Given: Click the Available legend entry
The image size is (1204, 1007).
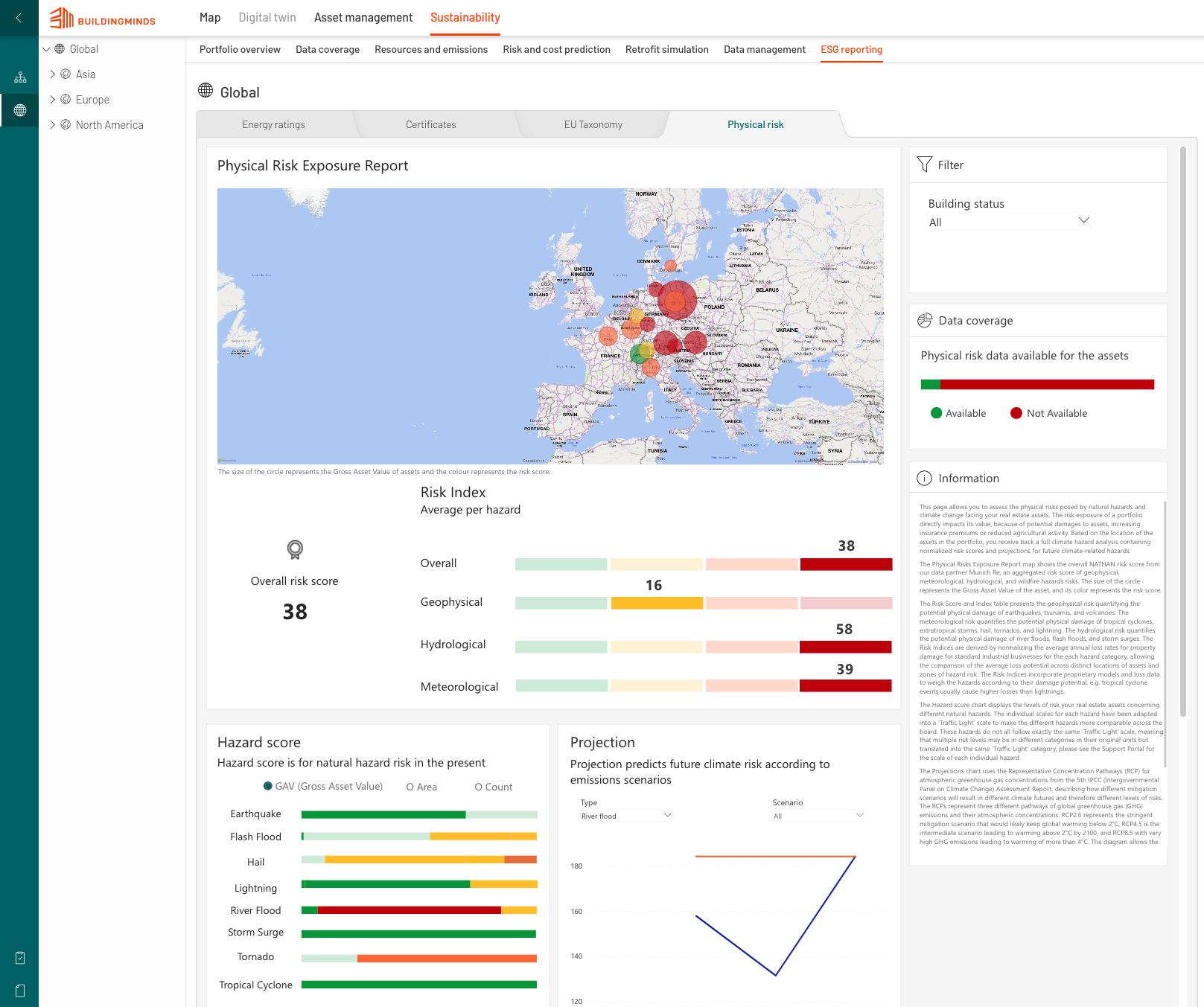Looking at the screenshot, I should point(958,414).
